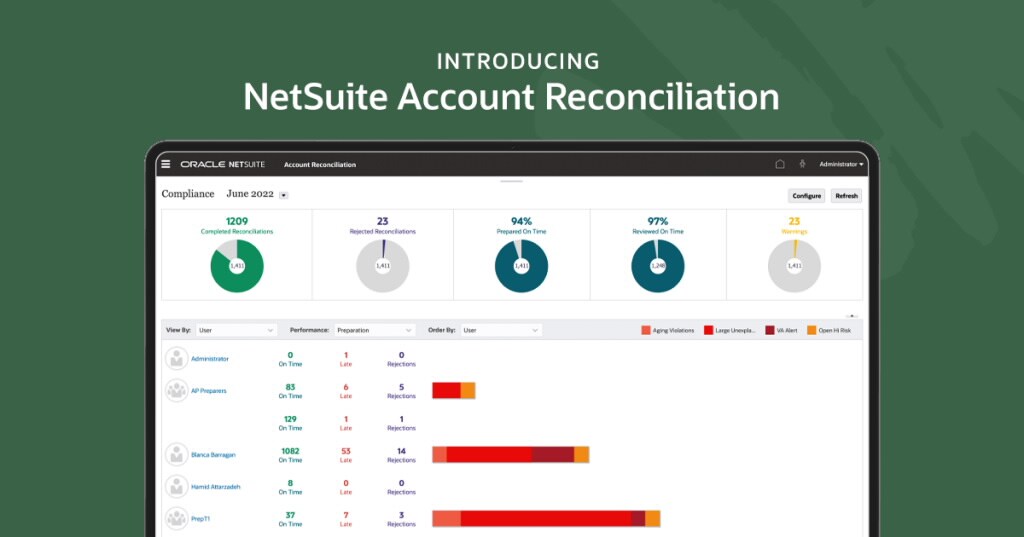1024x537 pixels.
Task: Click the 83 On Time count
Action: point(291,387)
